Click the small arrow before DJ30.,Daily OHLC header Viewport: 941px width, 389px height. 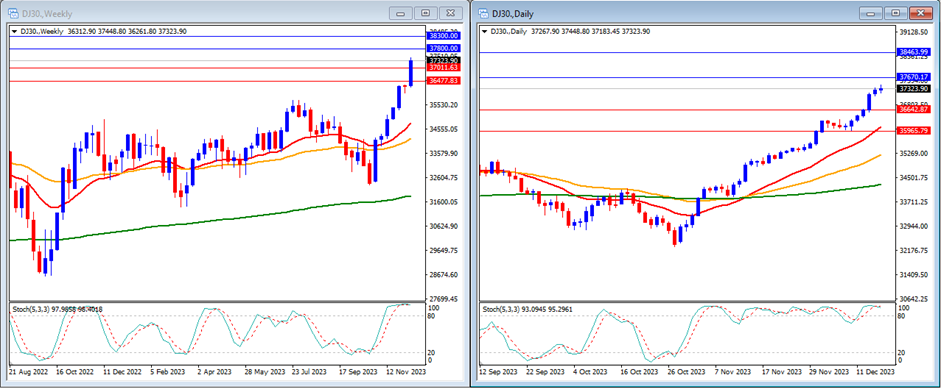click(x=485, y=31)
